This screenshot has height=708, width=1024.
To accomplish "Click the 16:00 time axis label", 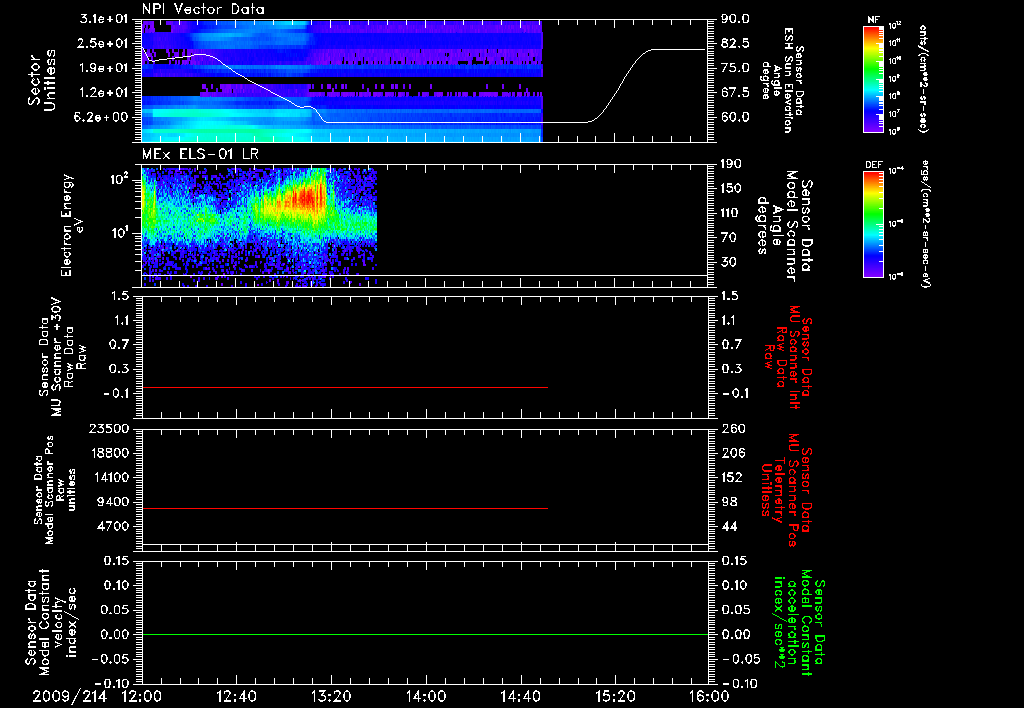I will 709,696.
